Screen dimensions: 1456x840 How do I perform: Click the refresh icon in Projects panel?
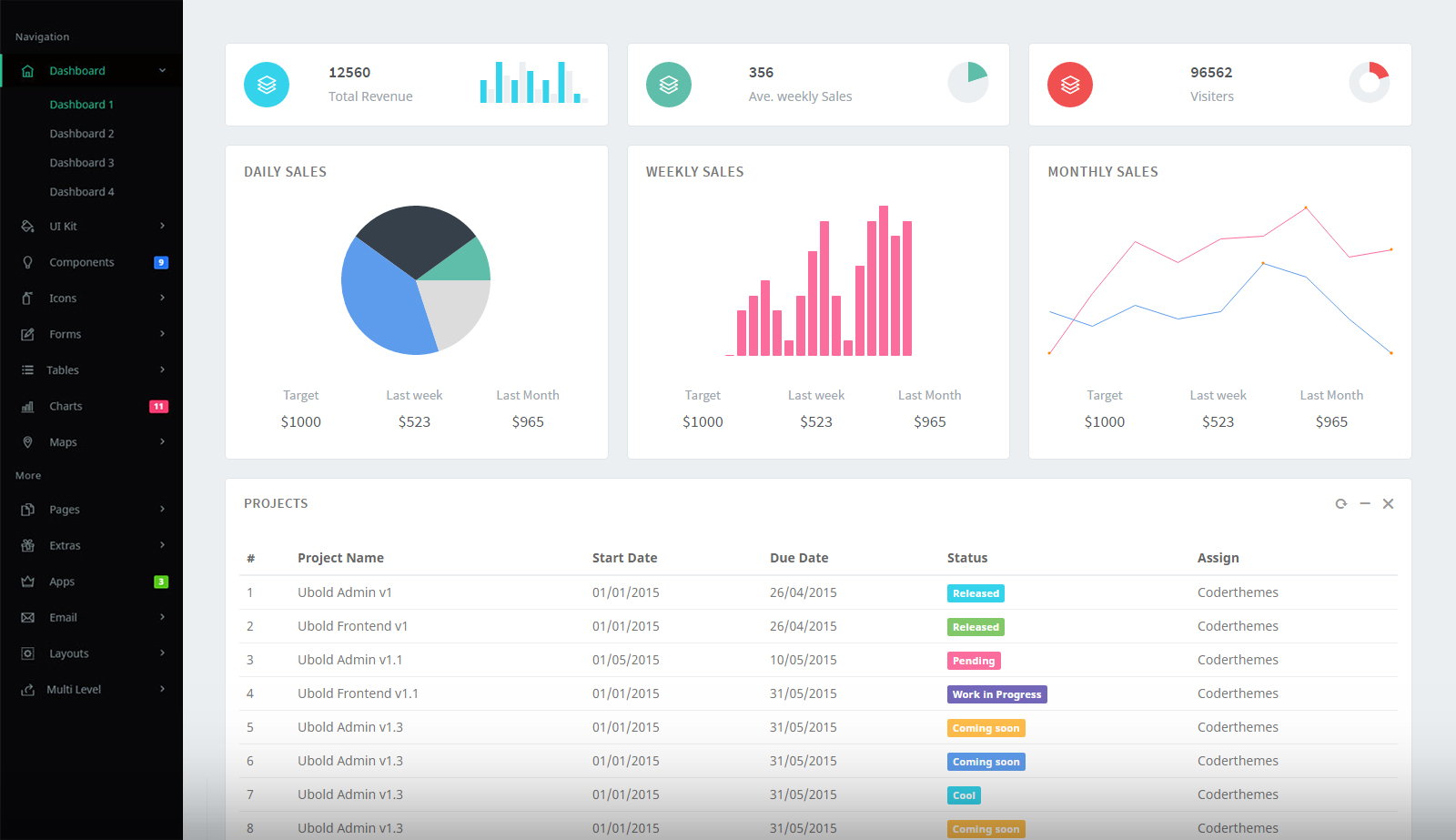tap(1340, 504)
